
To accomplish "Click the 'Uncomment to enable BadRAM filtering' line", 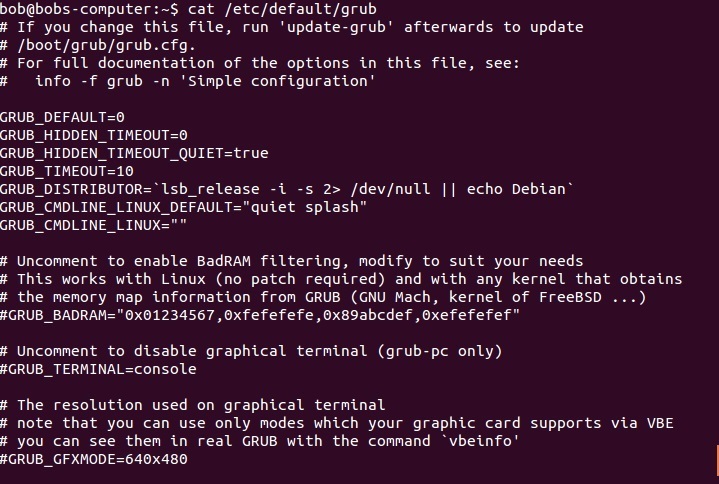I will click(x=292, y=261).
